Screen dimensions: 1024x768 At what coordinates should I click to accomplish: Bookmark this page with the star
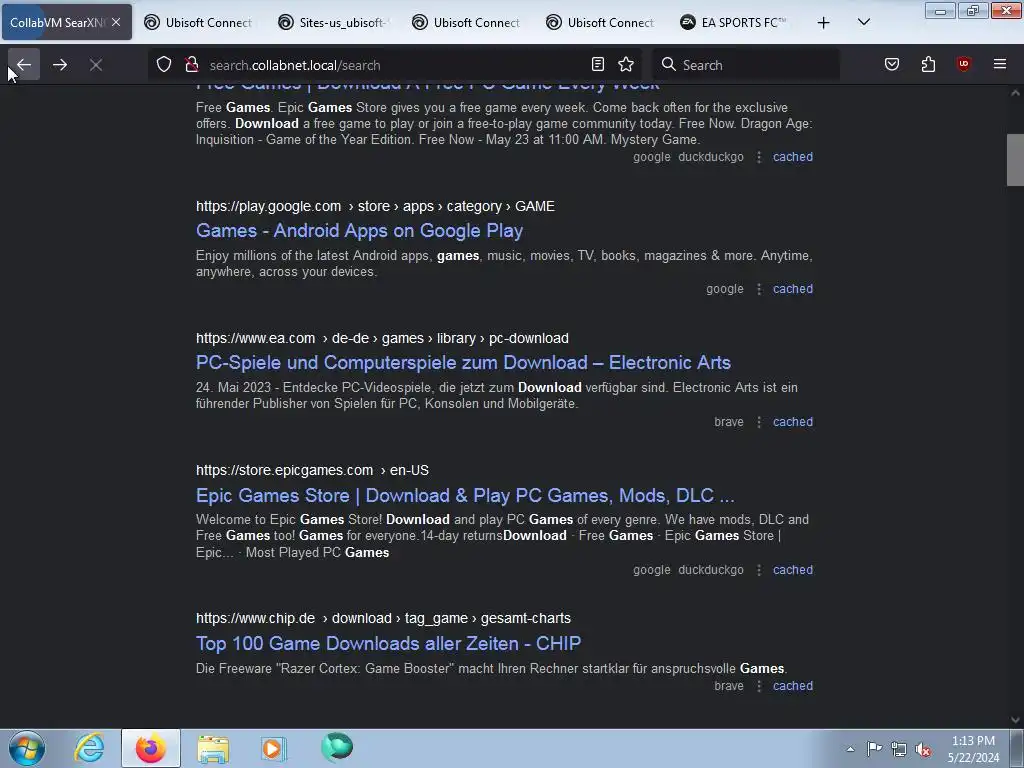[626, 64]
